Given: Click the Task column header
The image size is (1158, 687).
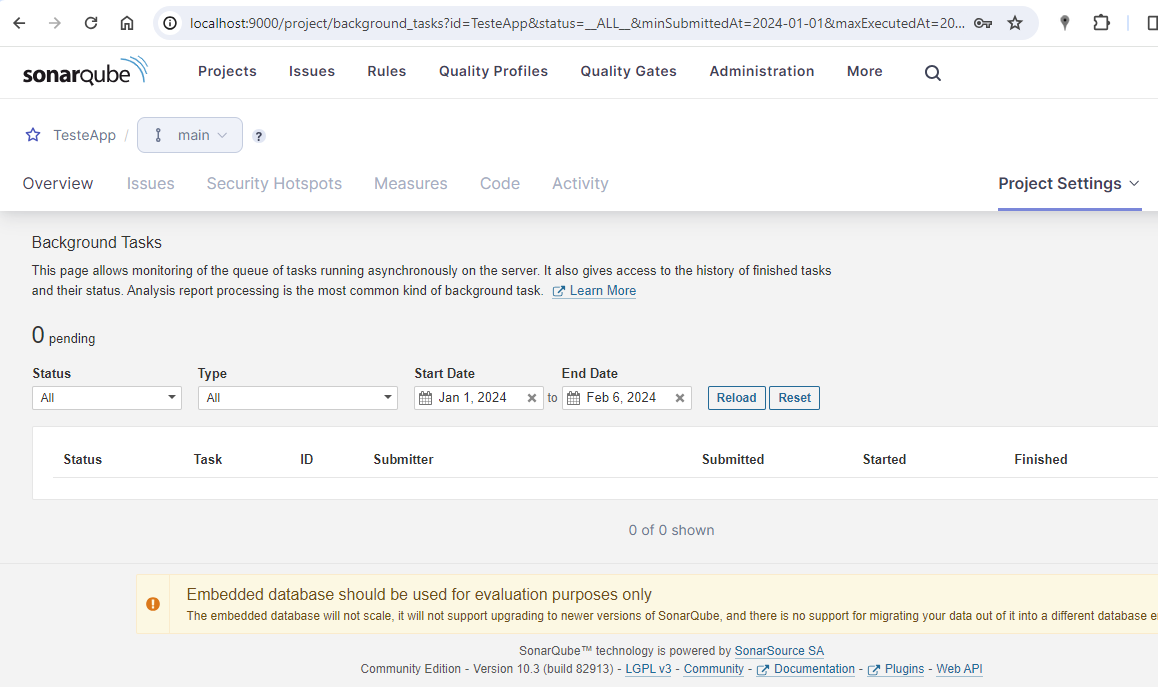Looking at the screenshot, I should [x=208, y=459].
